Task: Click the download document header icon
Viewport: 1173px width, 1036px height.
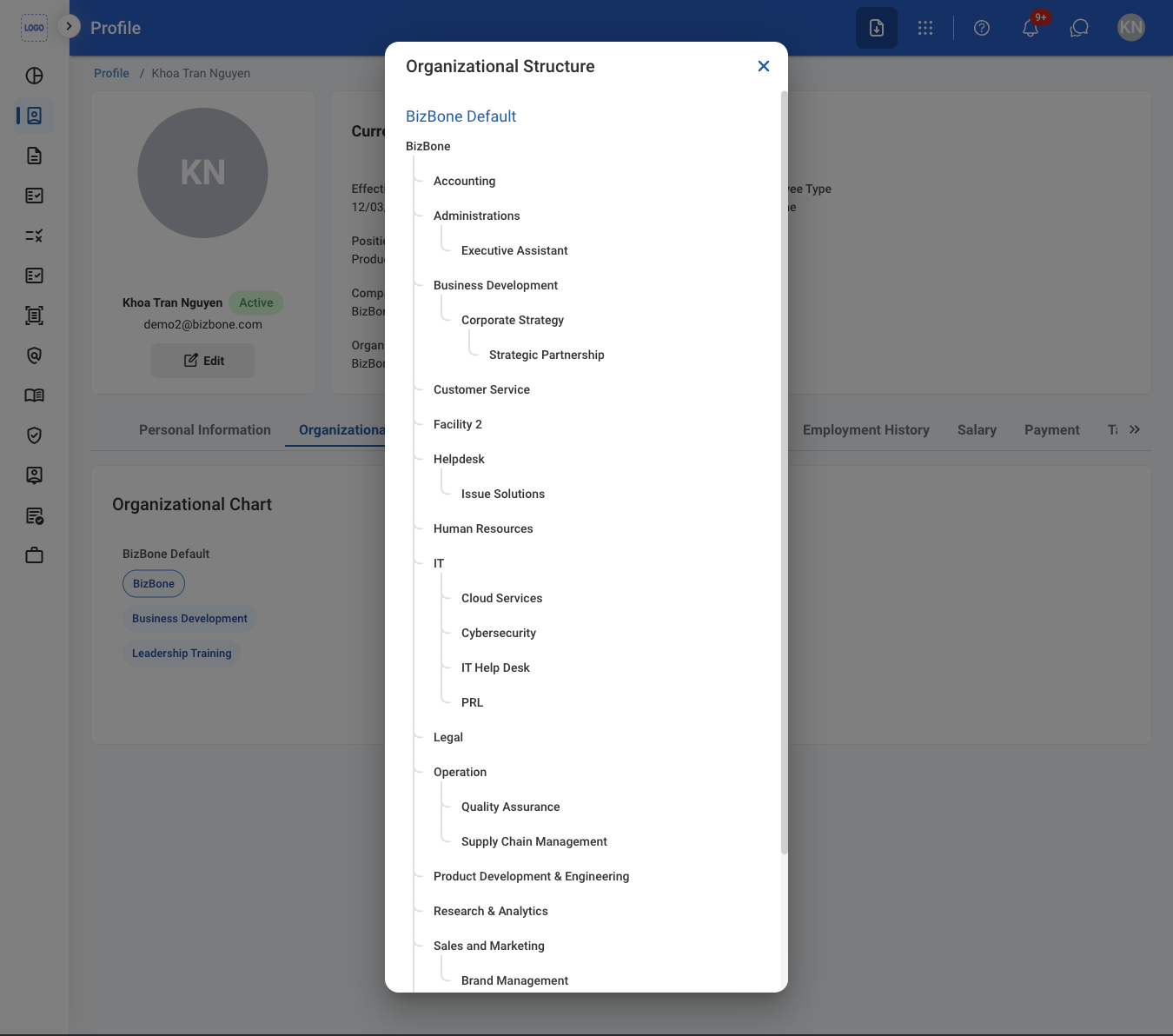Action: (x=877, y=28)
